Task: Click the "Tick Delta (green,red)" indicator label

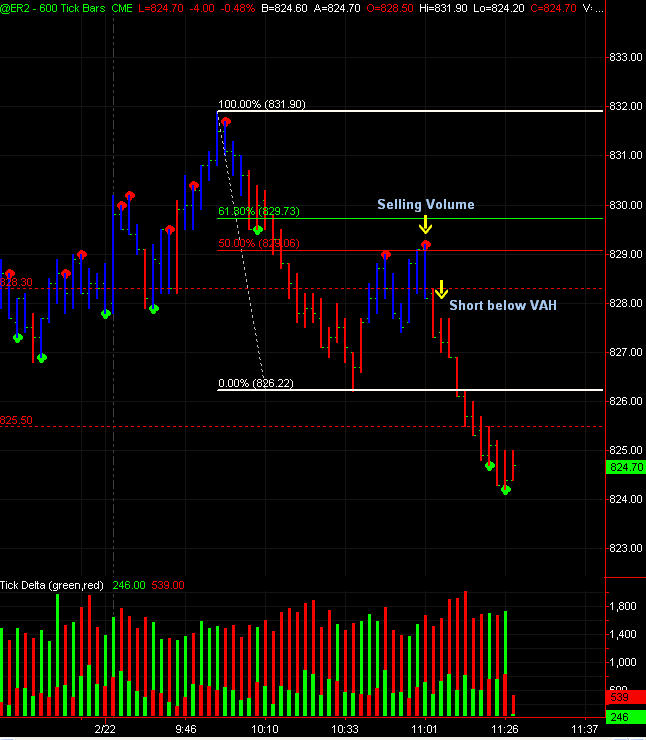Action: coord(52,585)
